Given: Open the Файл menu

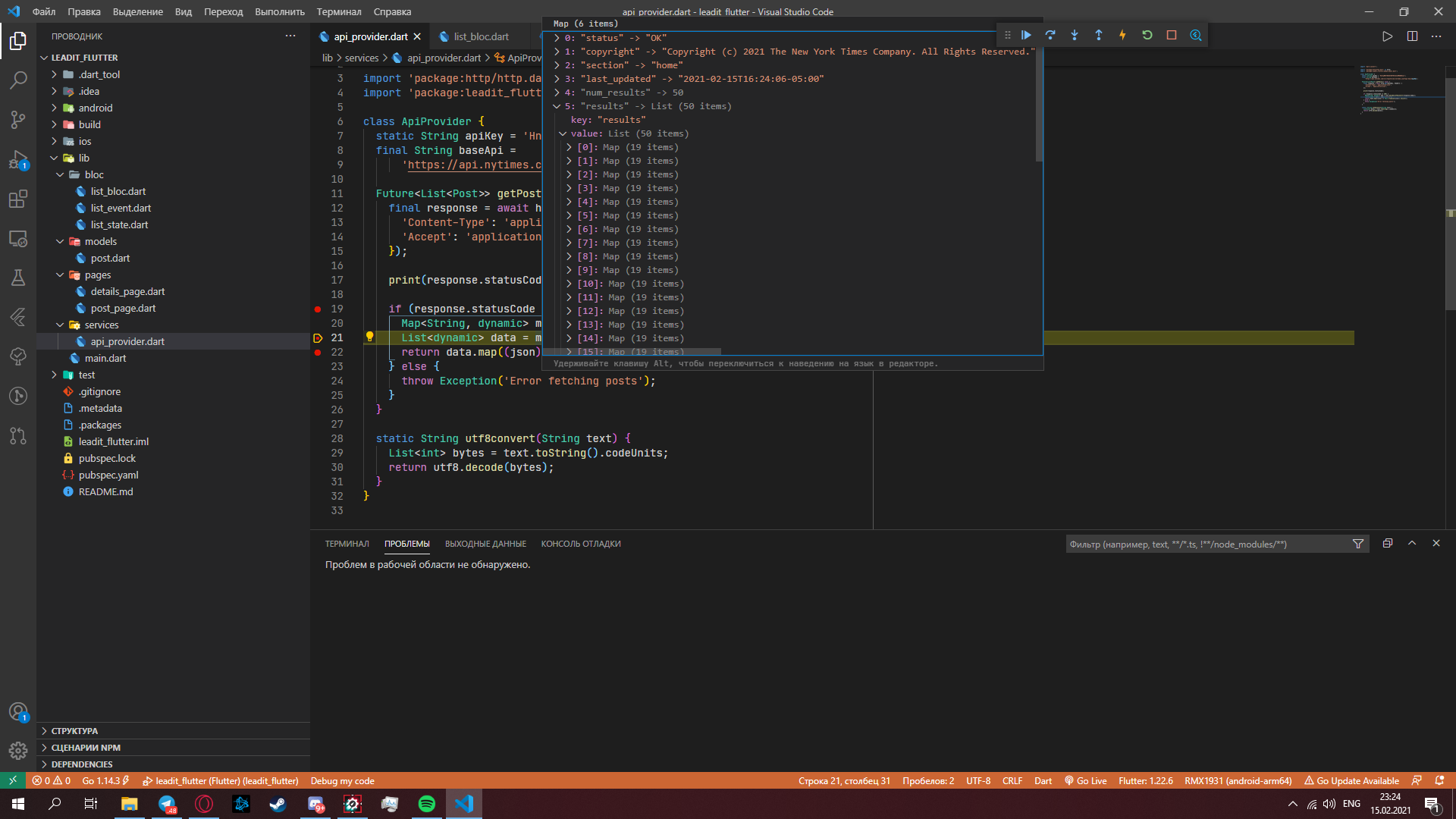Looking at the screenshot, I should (x=44, y=11).
